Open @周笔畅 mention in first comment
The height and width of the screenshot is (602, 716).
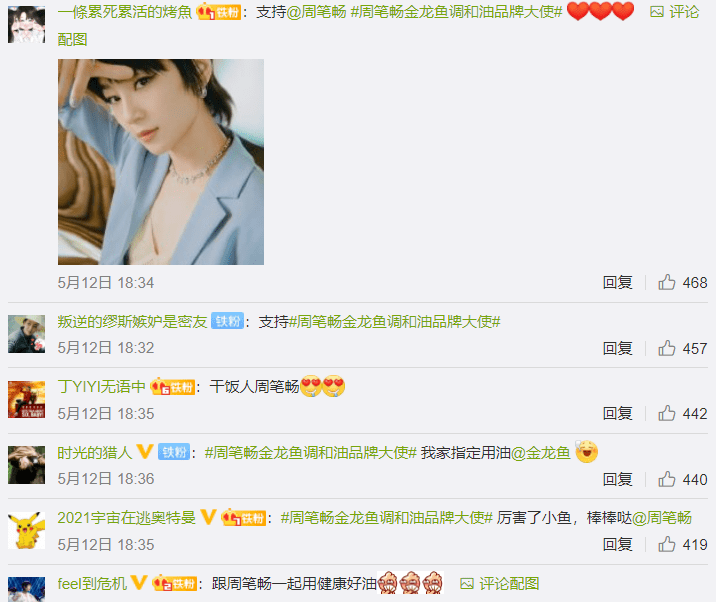point(316,12)
